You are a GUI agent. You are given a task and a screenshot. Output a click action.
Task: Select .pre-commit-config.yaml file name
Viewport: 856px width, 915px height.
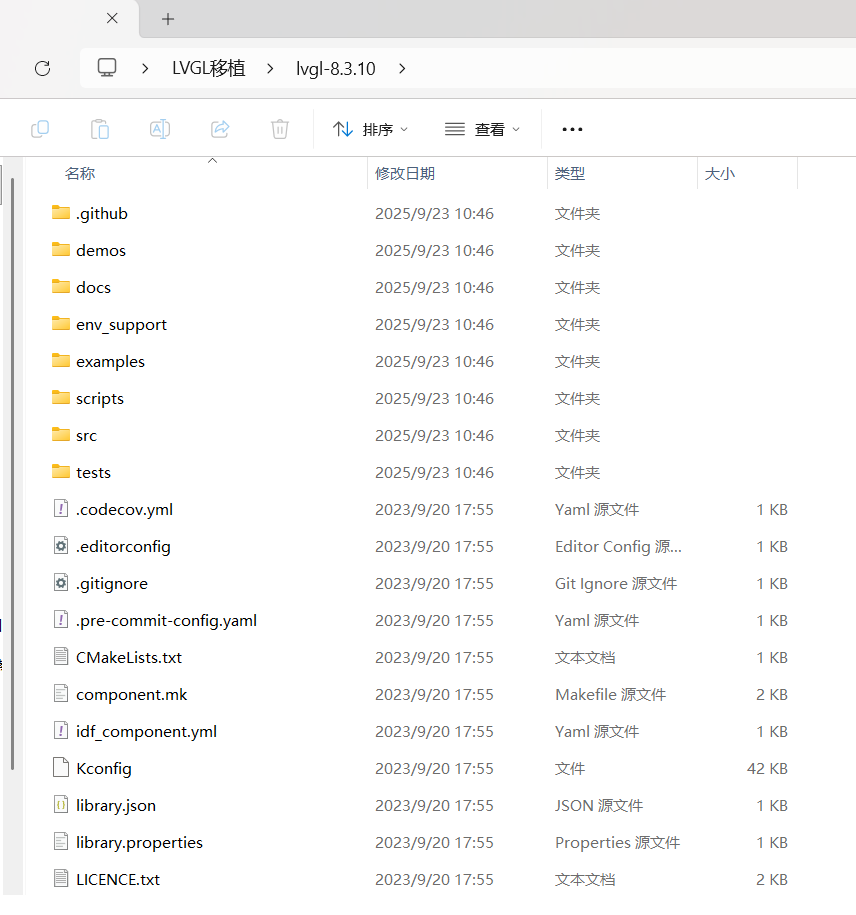(166, 620)
